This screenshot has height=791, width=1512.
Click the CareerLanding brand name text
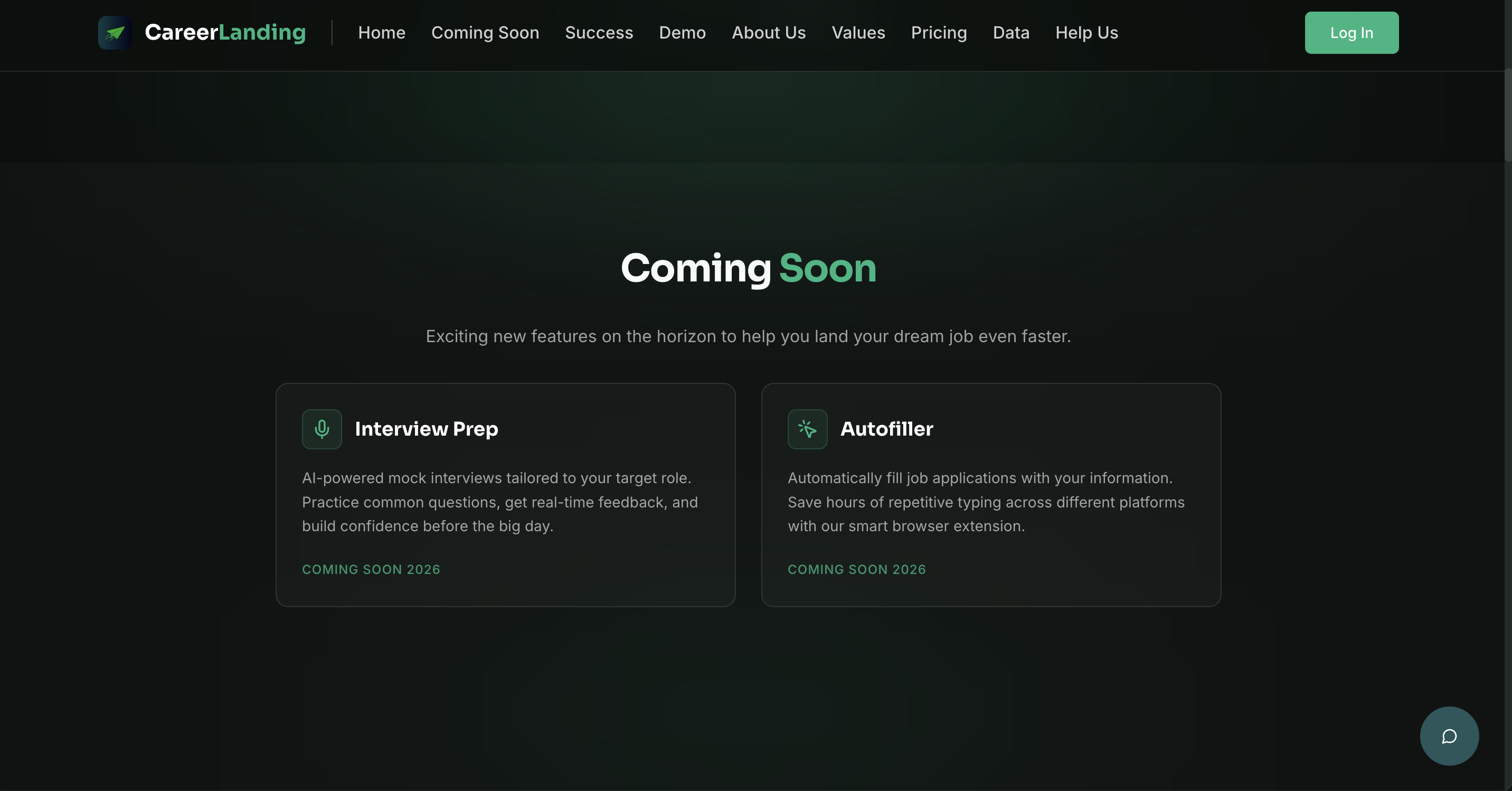(225, 33)
